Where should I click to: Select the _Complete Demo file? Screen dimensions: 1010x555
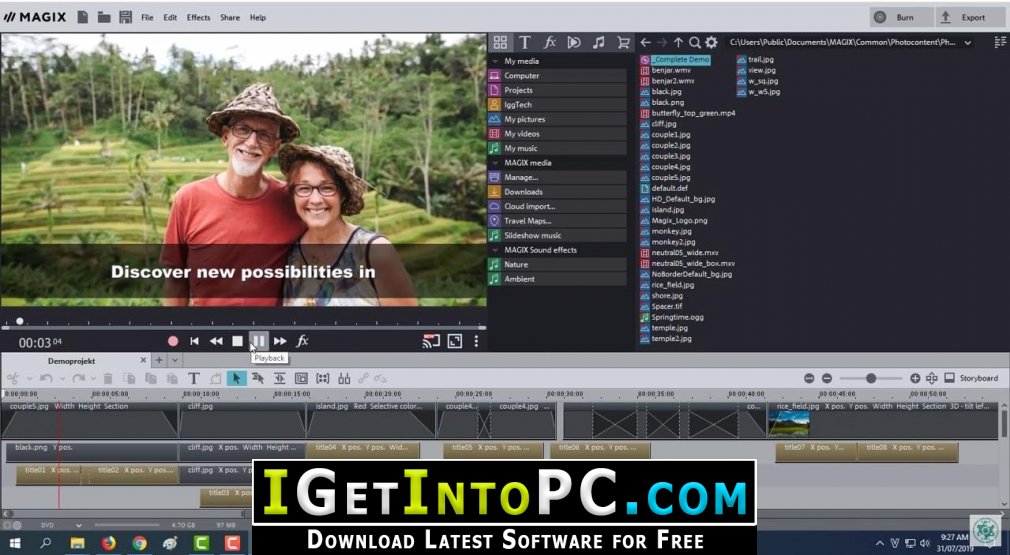675,59
